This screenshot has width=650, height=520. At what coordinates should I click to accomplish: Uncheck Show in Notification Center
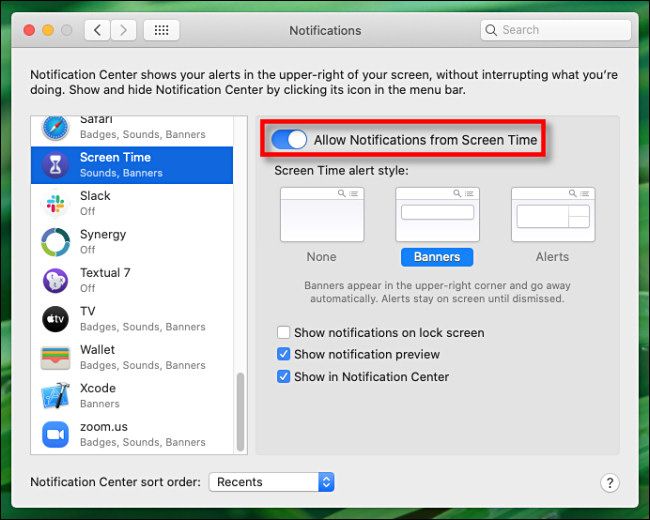284,377
